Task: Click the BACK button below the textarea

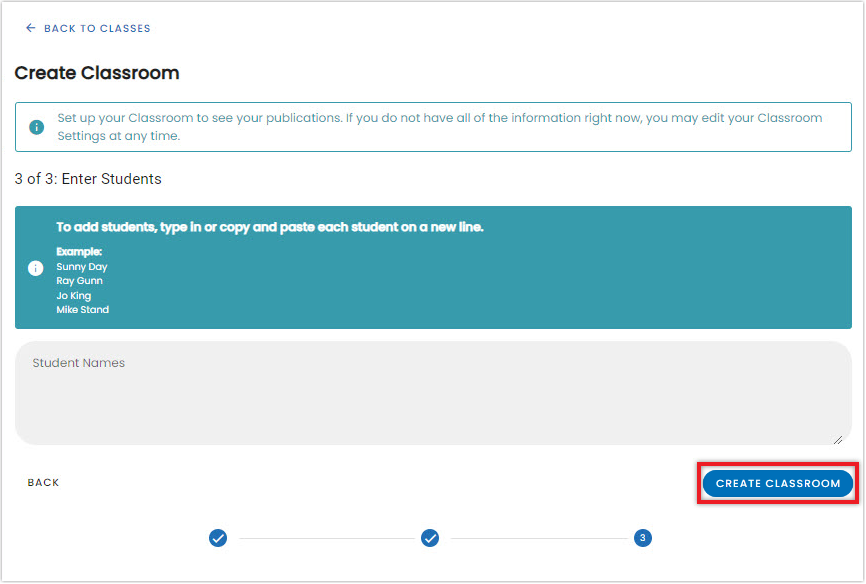Action: pyautogui.click(x=44, y=483)
